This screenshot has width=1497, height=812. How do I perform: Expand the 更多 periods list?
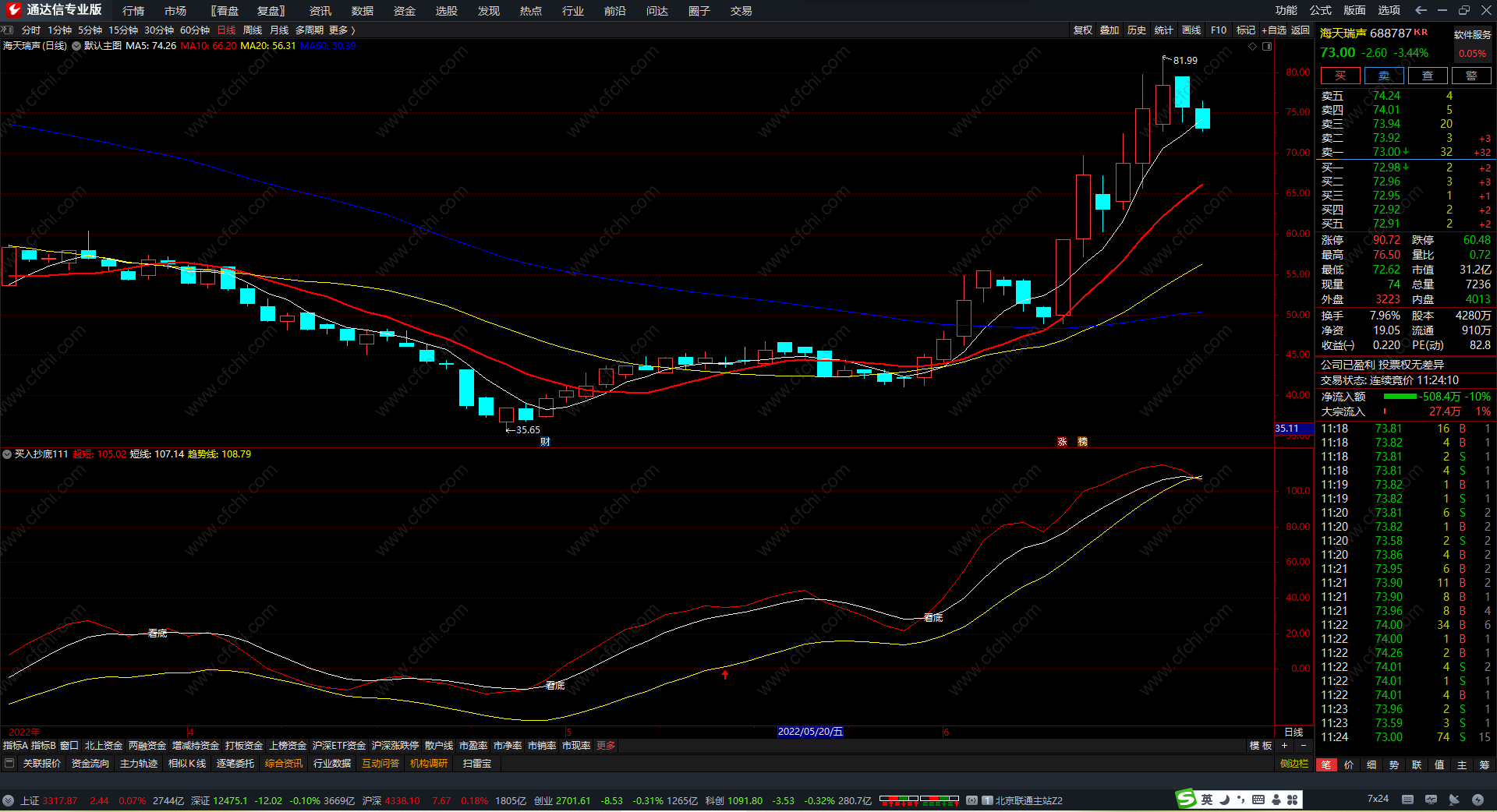click(342, 30)
